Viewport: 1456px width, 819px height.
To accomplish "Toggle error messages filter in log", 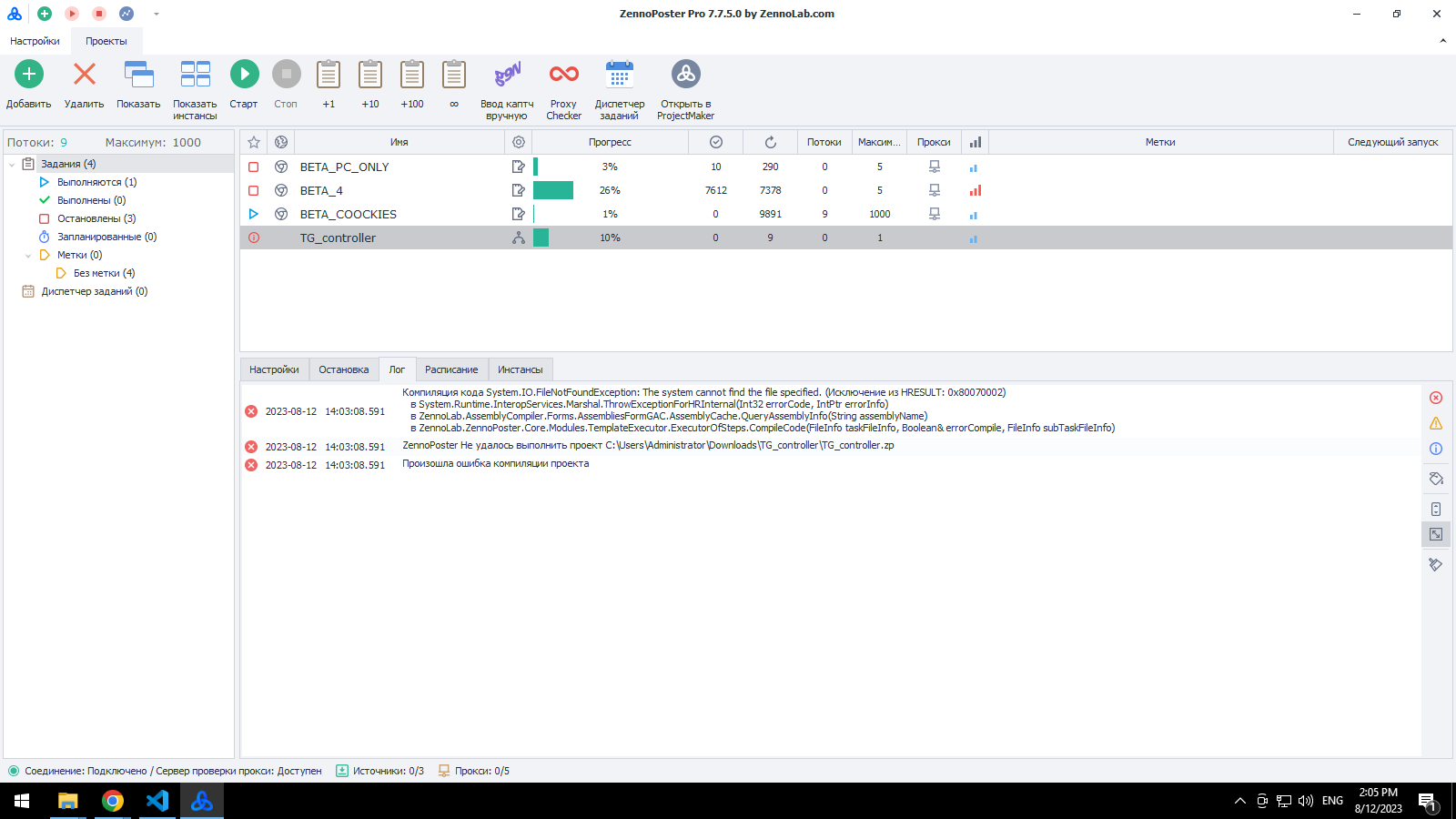I will 1436,398.
